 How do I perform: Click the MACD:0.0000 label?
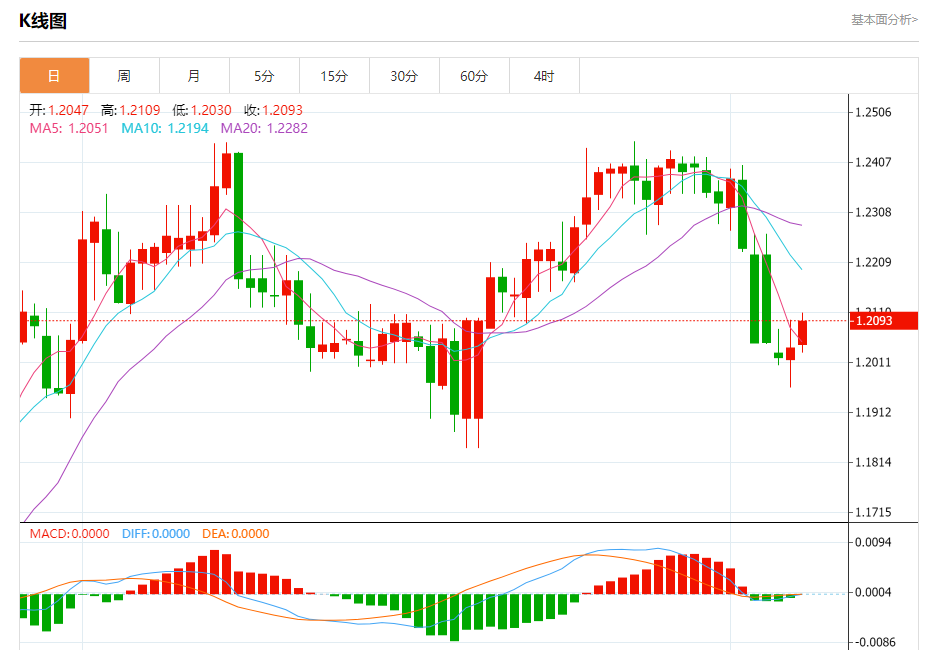click(x=69, y=534)
